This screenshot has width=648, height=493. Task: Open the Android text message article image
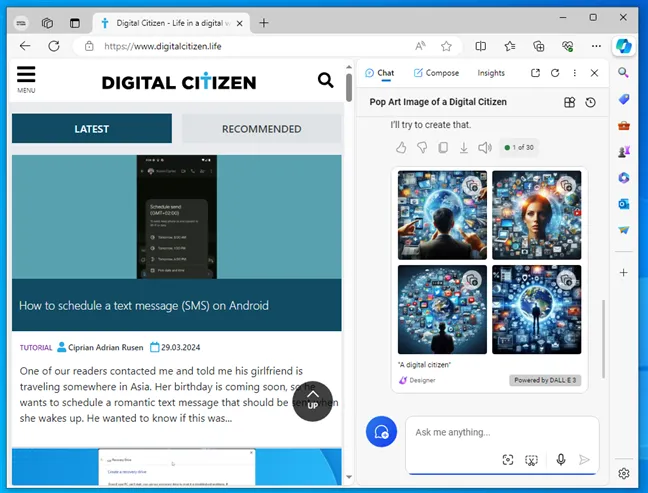(x=176, y=217)
